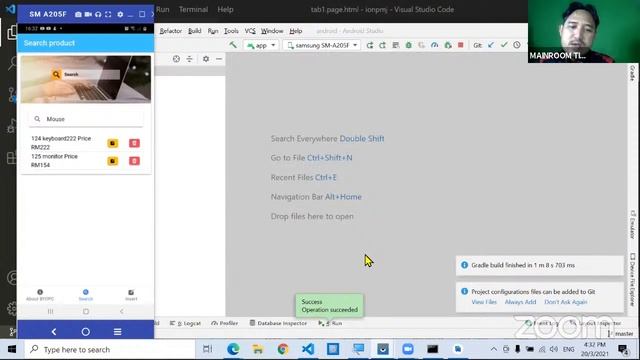The image size is (640, 360).
Task: Click the Rerun app icon after device dropdown
Action: [x=369, y=45]
